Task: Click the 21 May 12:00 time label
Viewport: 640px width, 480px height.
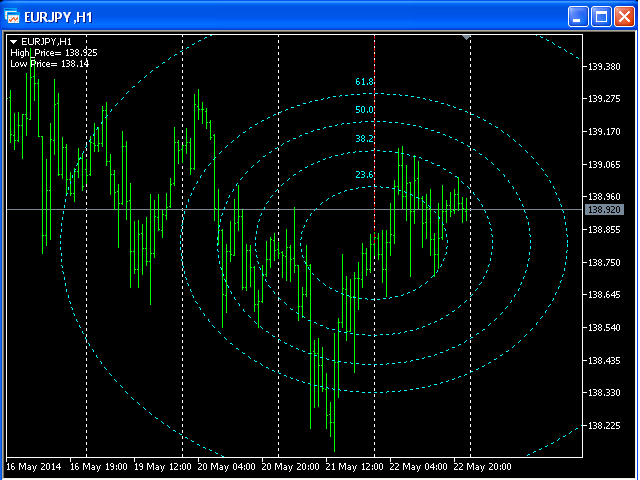Action: click(x=355, y=467)
